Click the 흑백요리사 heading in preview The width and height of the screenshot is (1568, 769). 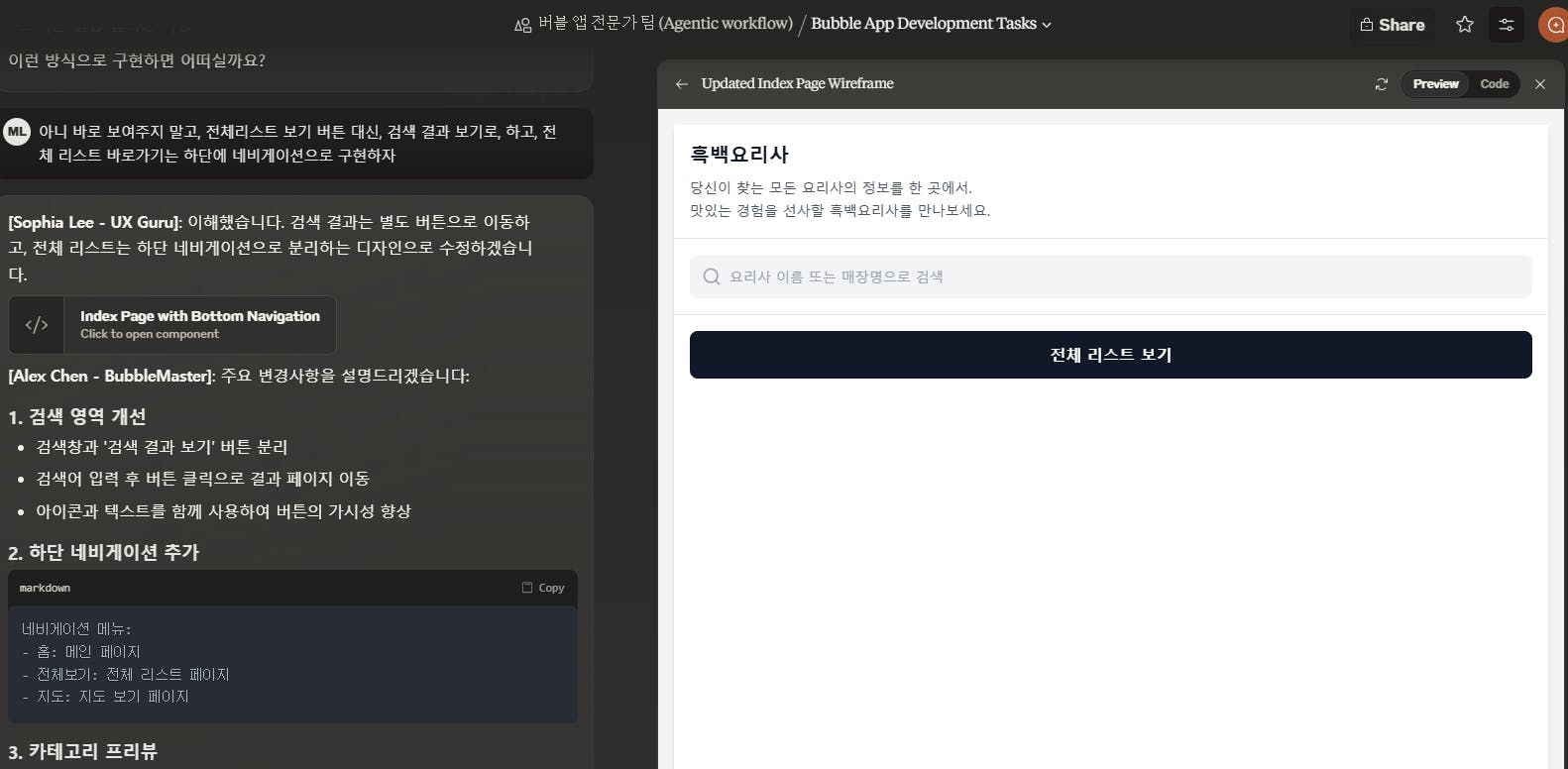click(x=739, y=155)
